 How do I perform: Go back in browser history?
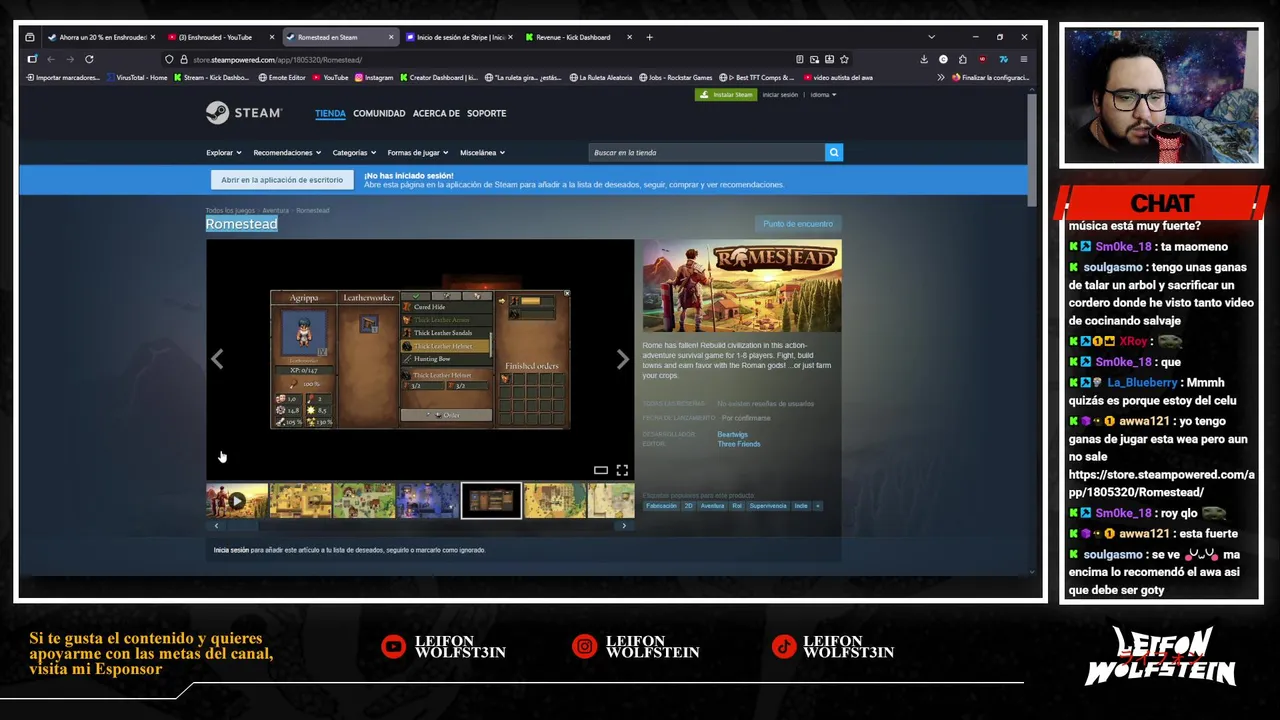pyautogui.click(x=51, y=59)
